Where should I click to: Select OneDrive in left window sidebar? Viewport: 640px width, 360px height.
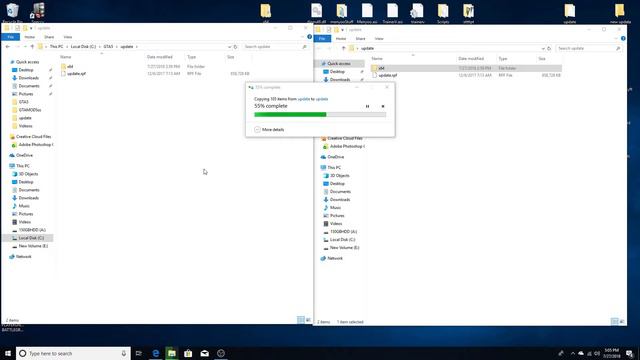(24, 156)
